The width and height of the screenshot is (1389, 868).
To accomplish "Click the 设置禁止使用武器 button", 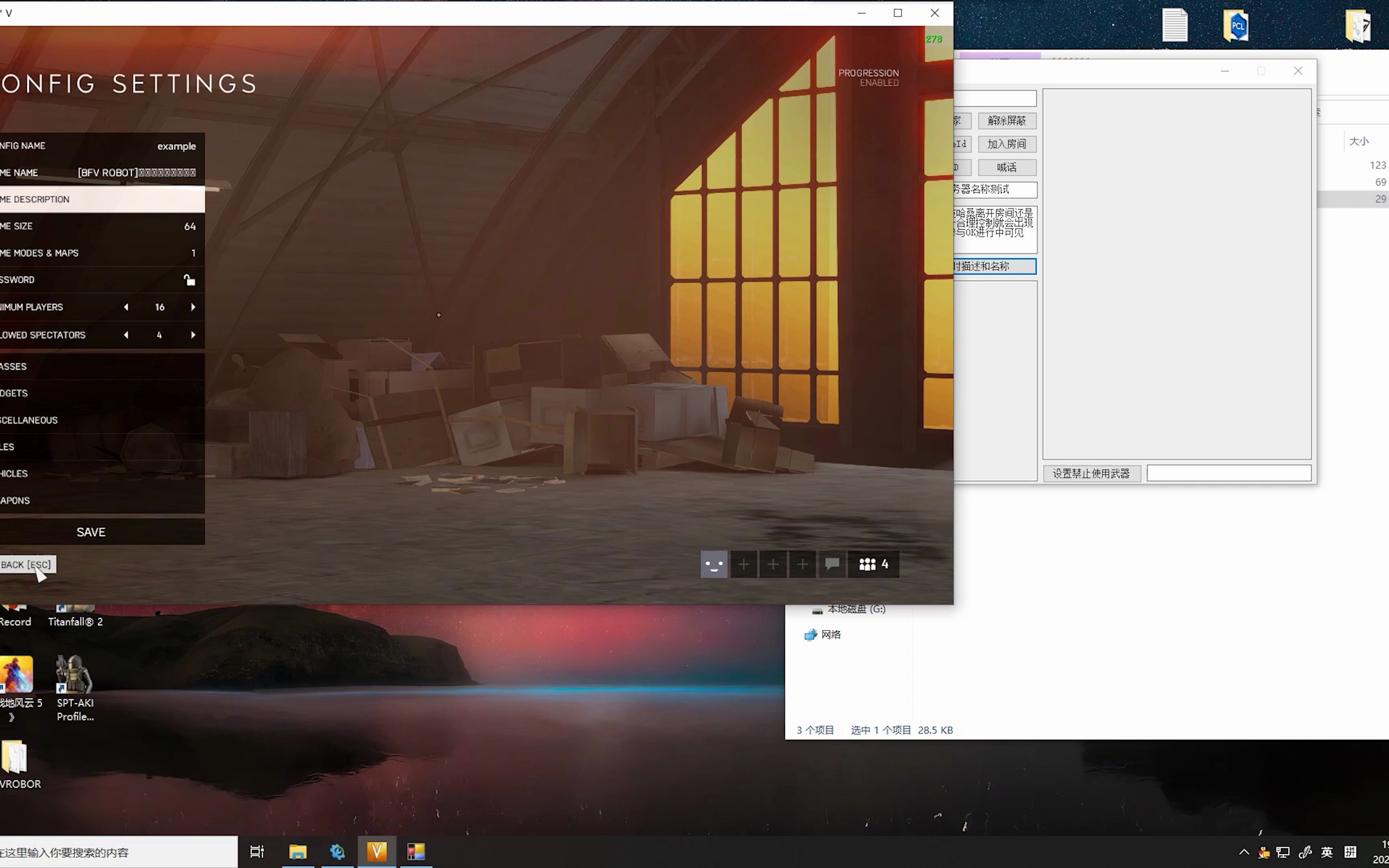I will [x=1091, y=474].
